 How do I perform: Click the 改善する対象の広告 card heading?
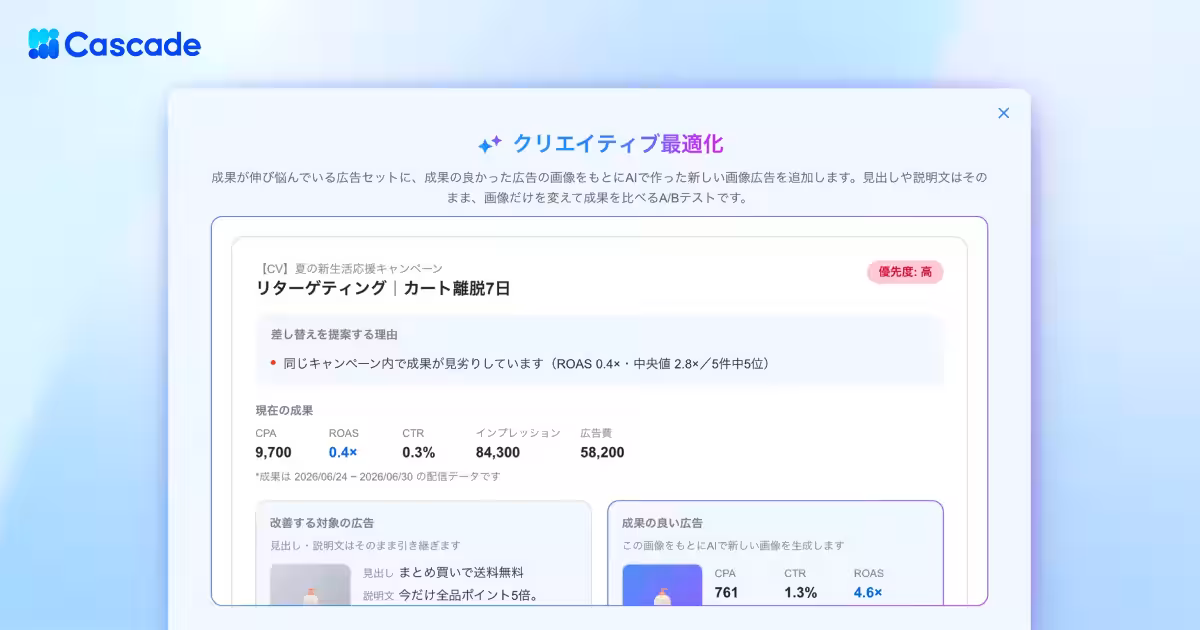pos(322,522)
